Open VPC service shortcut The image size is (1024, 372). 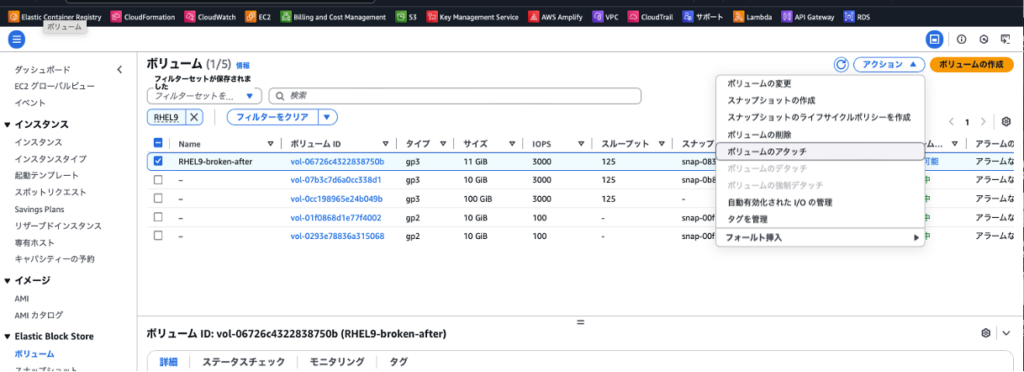click(x=605, y=17)
